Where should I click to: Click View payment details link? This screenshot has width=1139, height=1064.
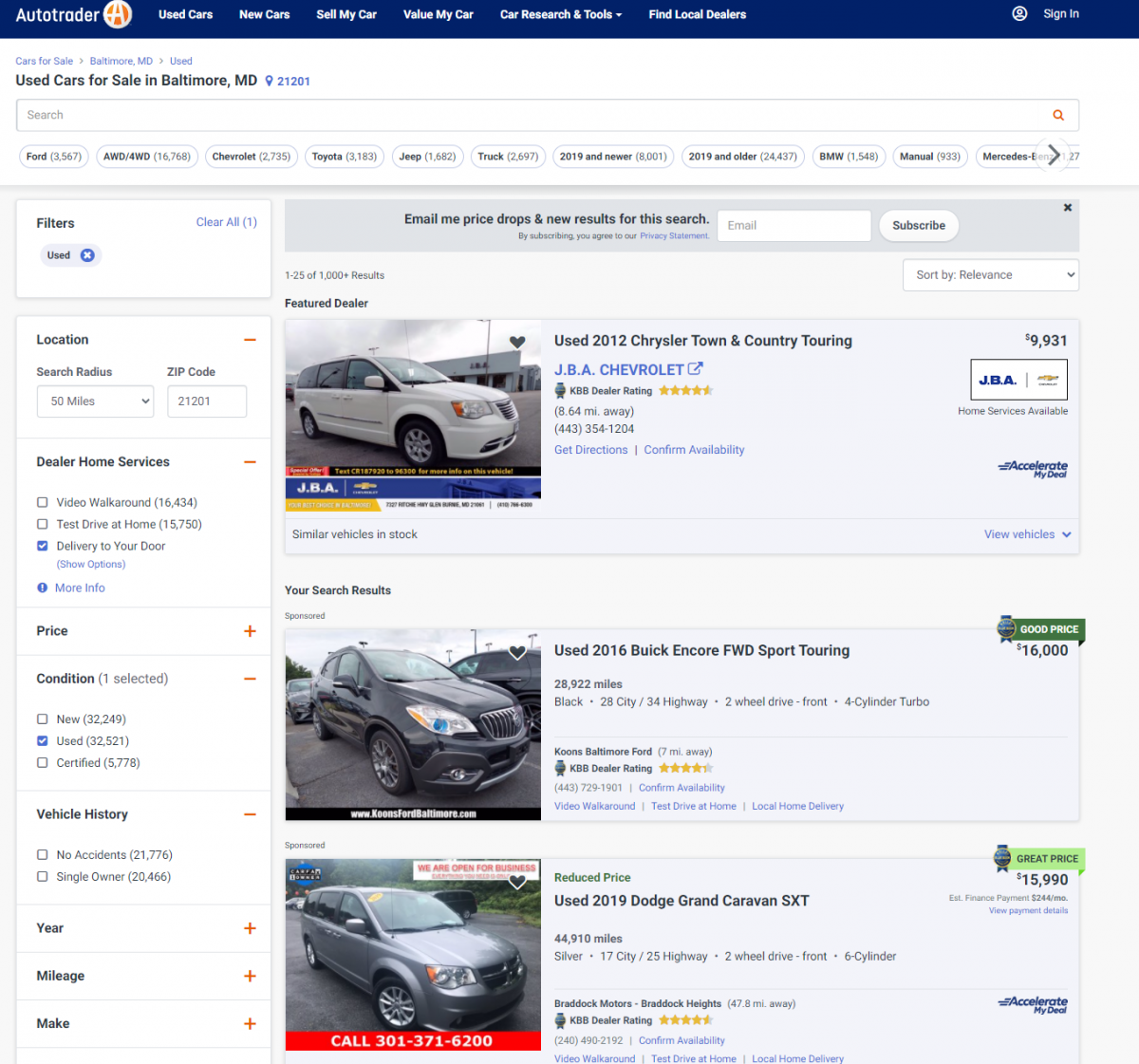coord(1028,910)
